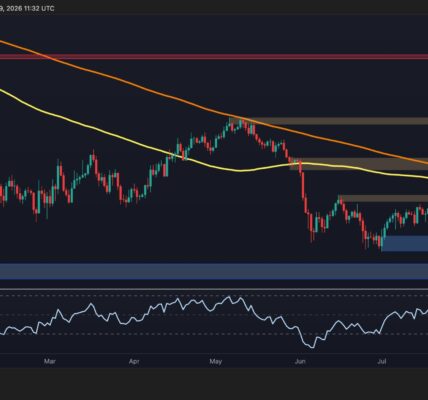The height and width of the screenshot is (400, 428).
Task: Click the lowest brown resistance zone
Action: [383, 198]
